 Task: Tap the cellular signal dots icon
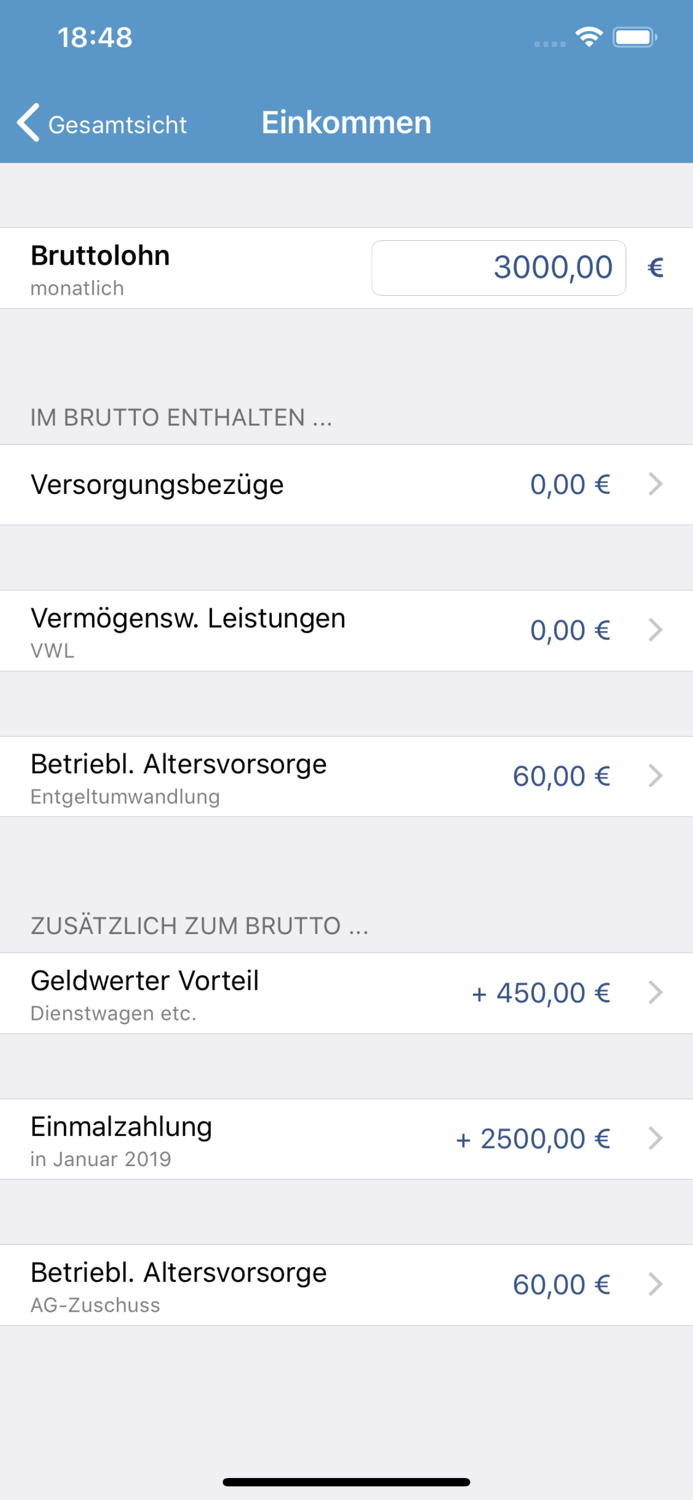[548, 42]
